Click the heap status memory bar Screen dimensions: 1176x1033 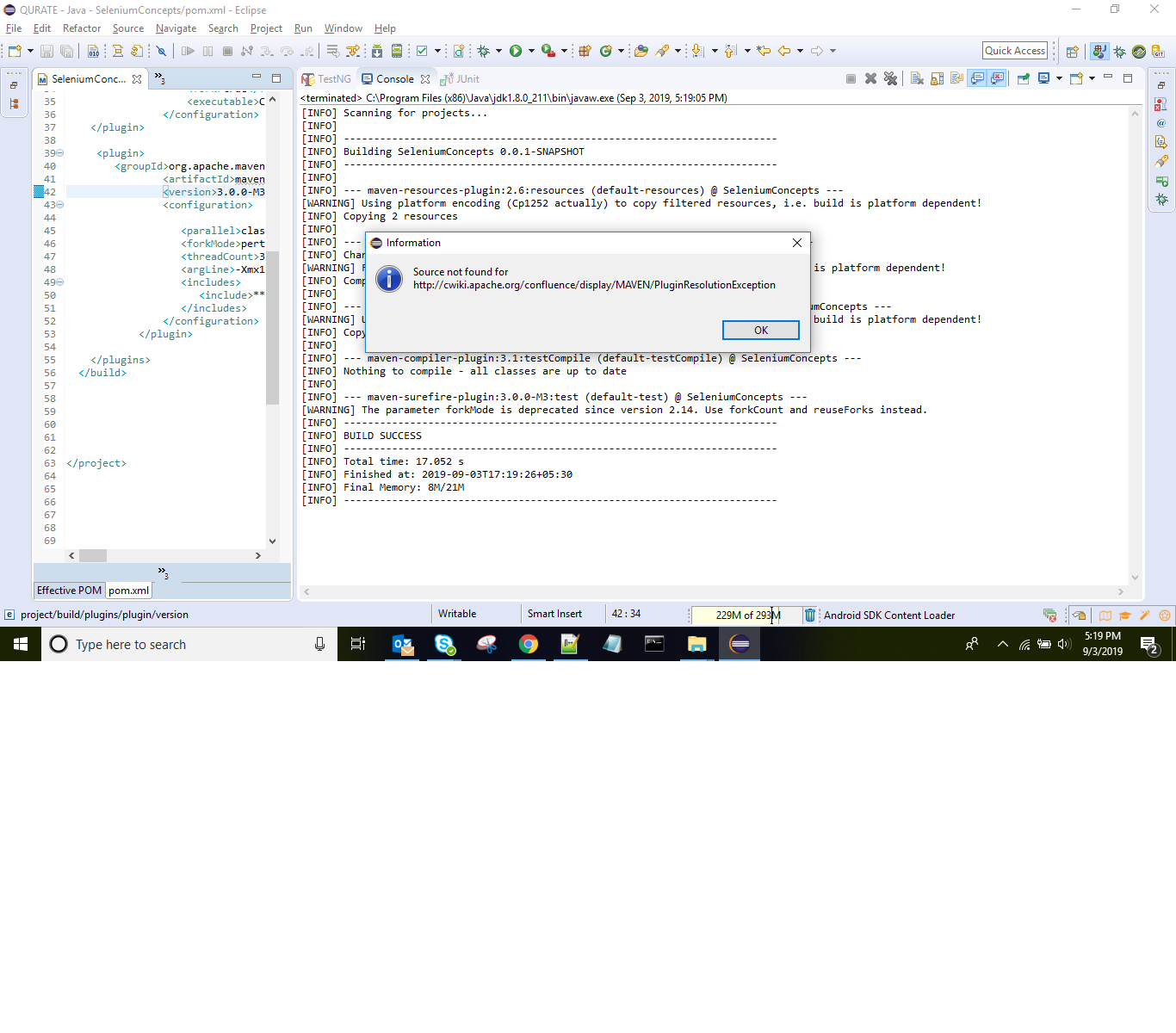[746, 615]
